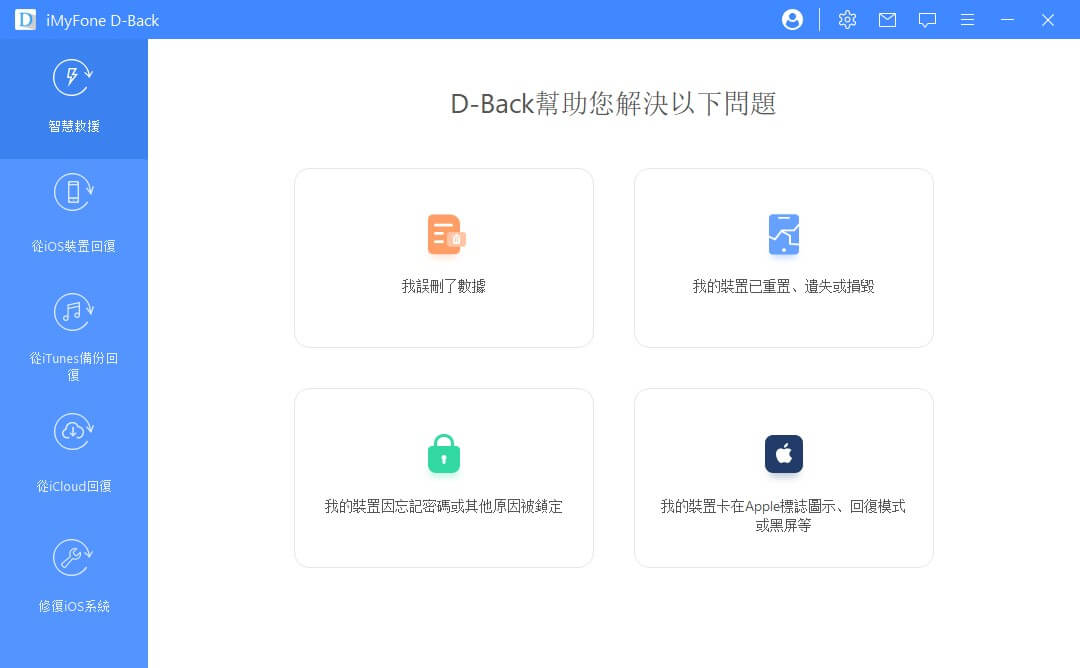Select the 從iOS裝置回復 phone icon
1080x668 pixels.
pyautogui.click(x=73, y=192)
